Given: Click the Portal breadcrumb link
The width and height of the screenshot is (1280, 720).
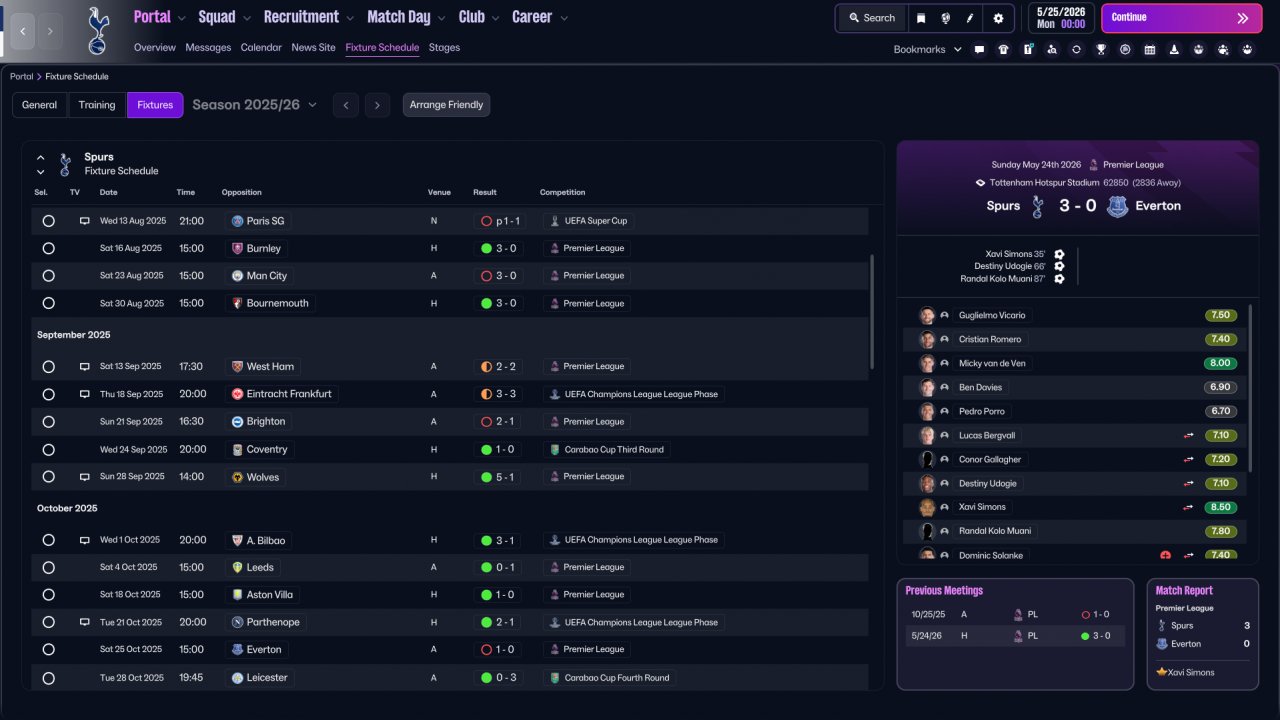Looking at the screenshot, I should tap(21, 77).
